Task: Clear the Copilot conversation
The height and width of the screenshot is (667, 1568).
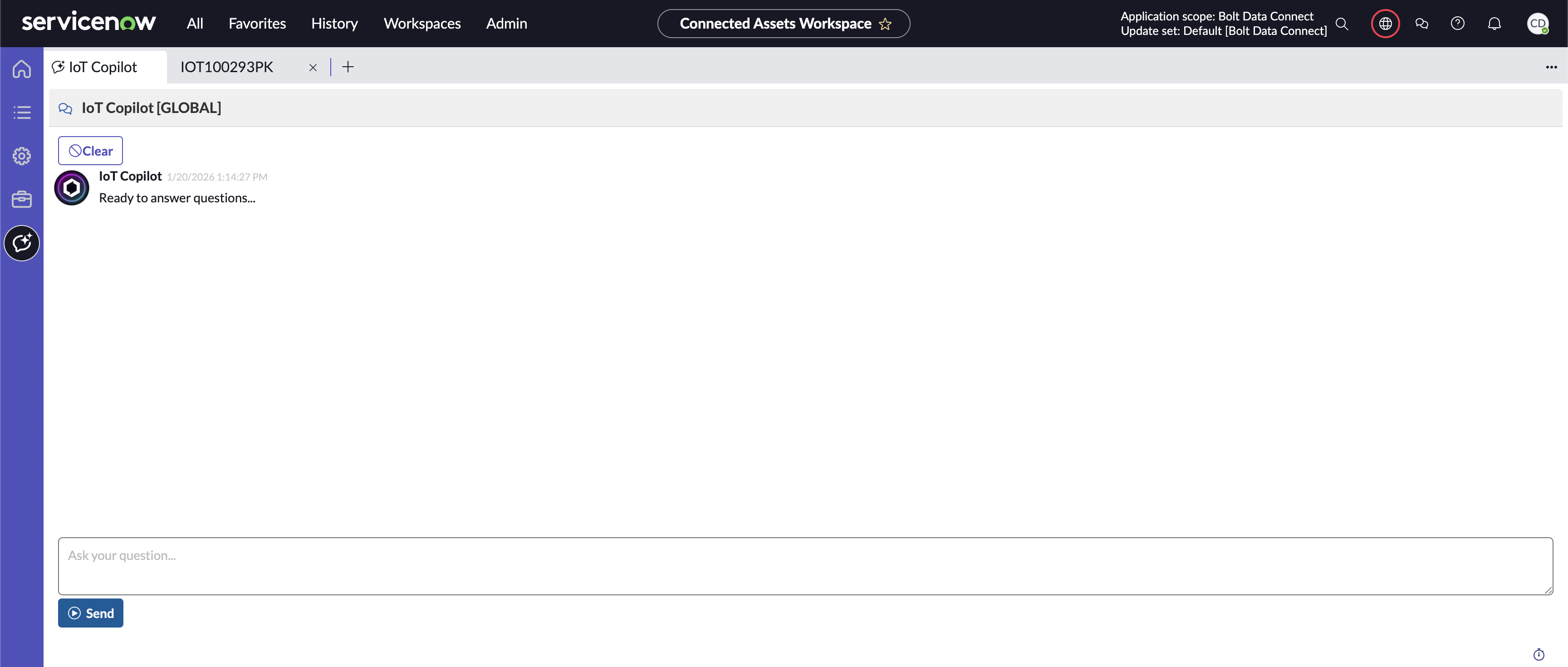Action: [x=90, y=150]
